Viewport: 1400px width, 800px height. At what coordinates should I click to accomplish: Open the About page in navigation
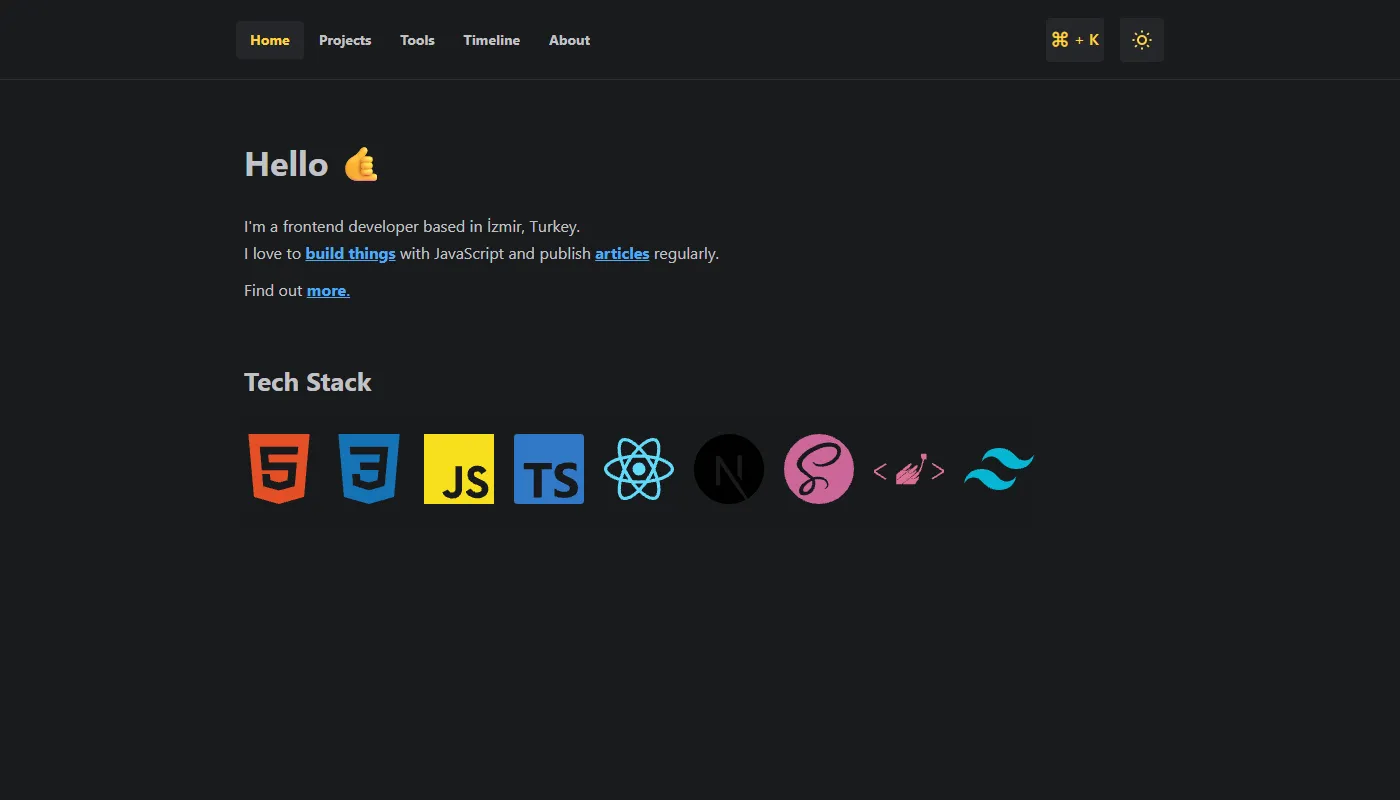tap(569, 40)
